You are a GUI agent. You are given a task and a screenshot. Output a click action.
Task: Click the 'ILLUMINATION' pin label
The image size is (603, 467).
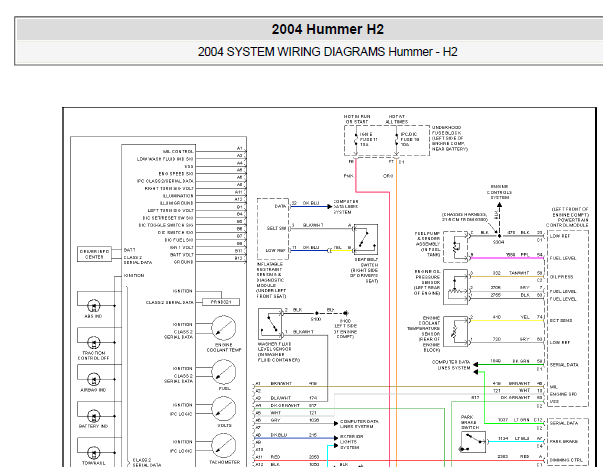(178, 196)
